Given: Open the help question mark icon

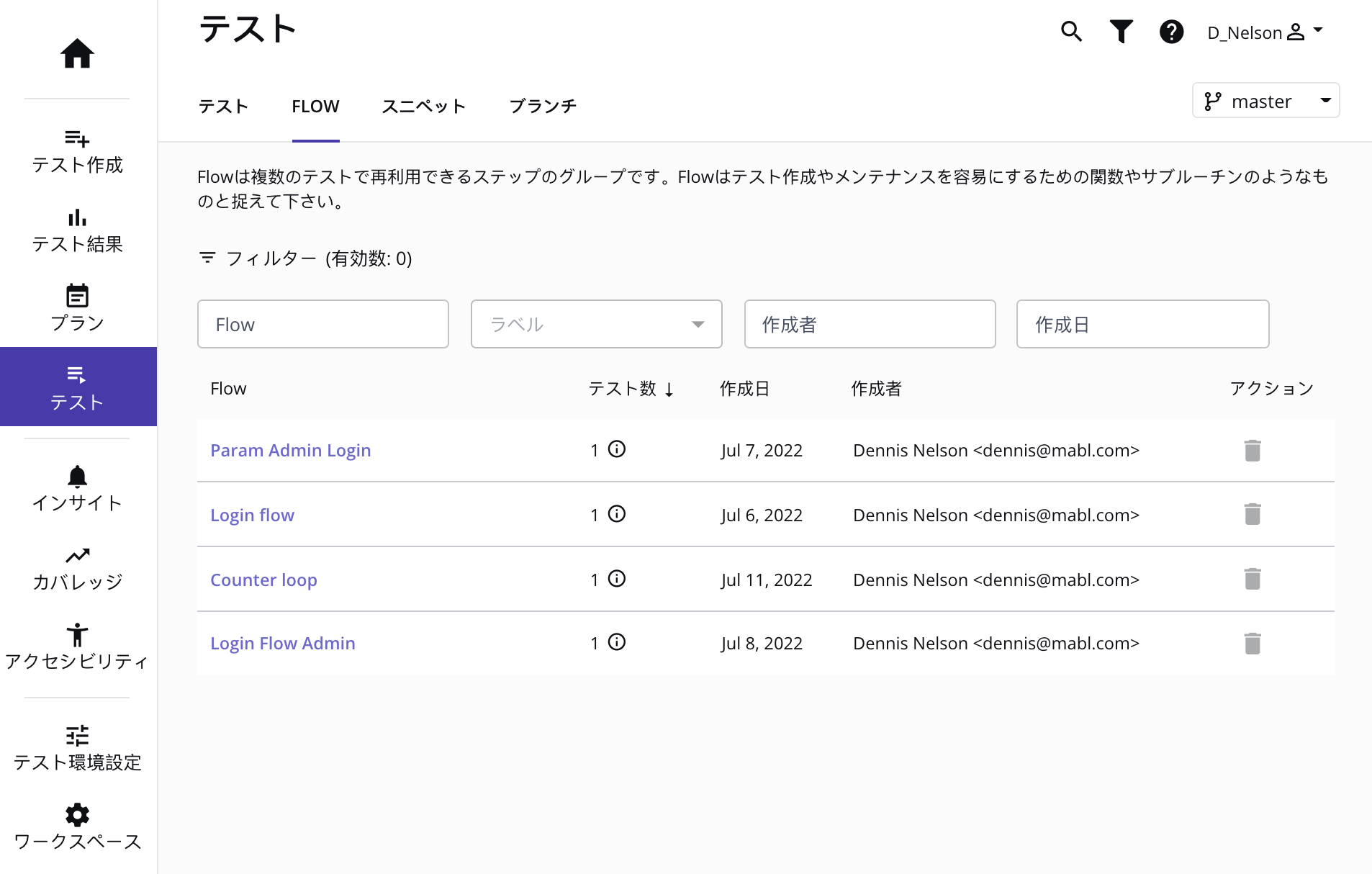Looking at the screenshot, I should point(1171,32).
